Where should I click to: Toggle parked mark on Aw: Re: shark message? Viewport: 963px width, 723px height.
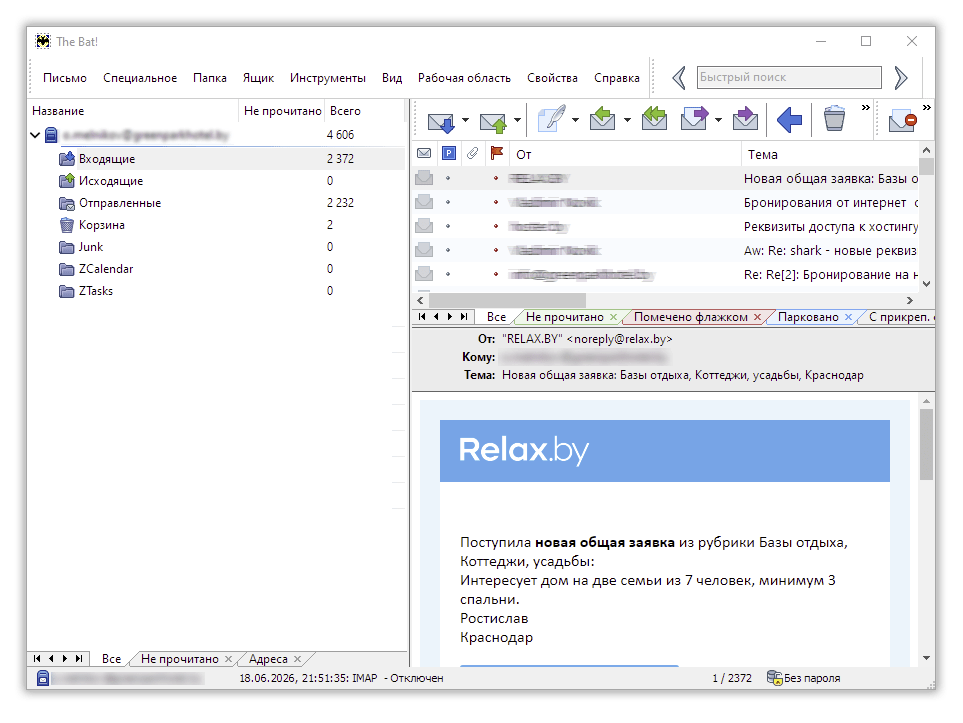point(448,251)
